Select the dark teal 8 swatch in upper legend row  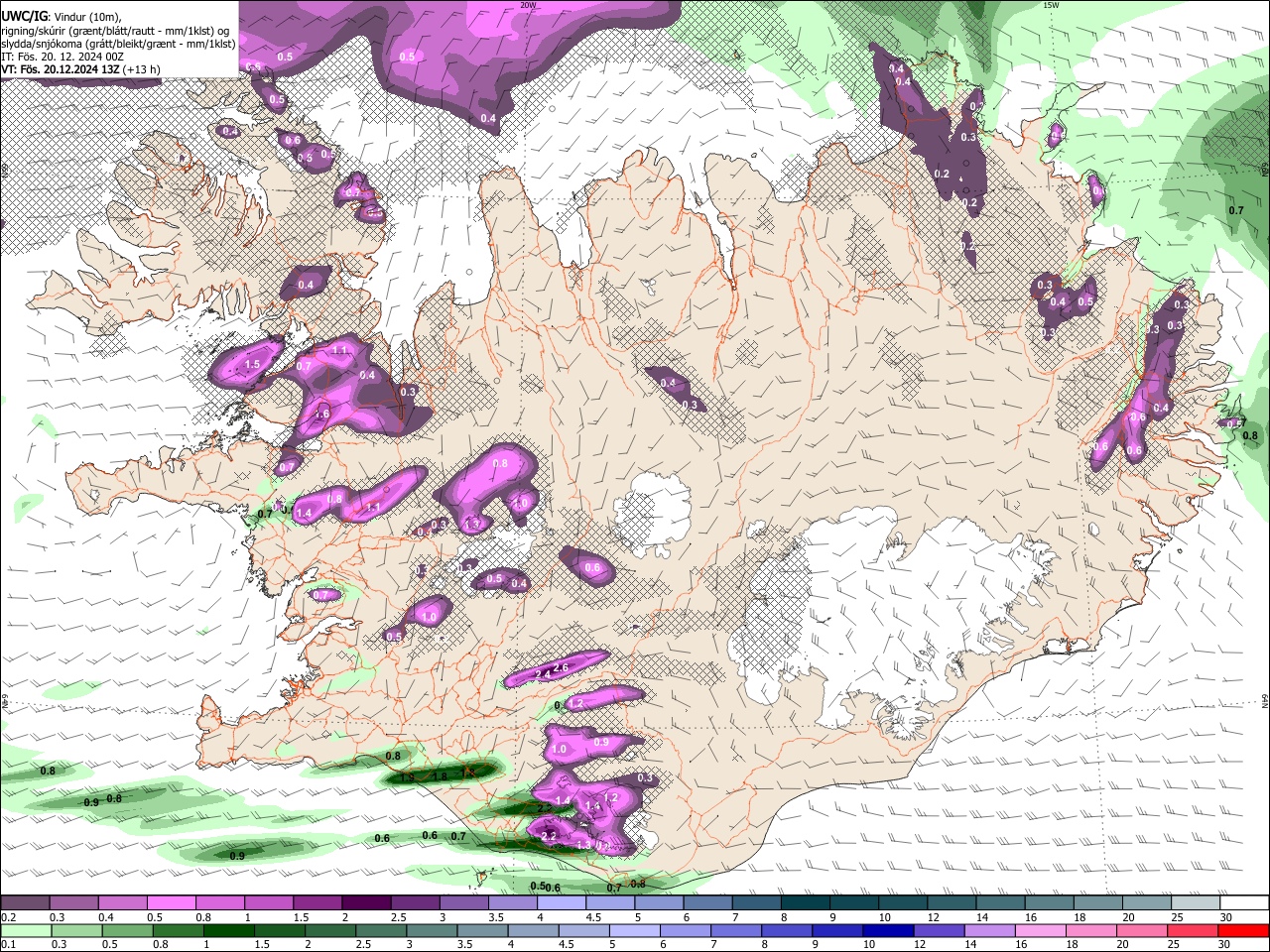[806, 903]
